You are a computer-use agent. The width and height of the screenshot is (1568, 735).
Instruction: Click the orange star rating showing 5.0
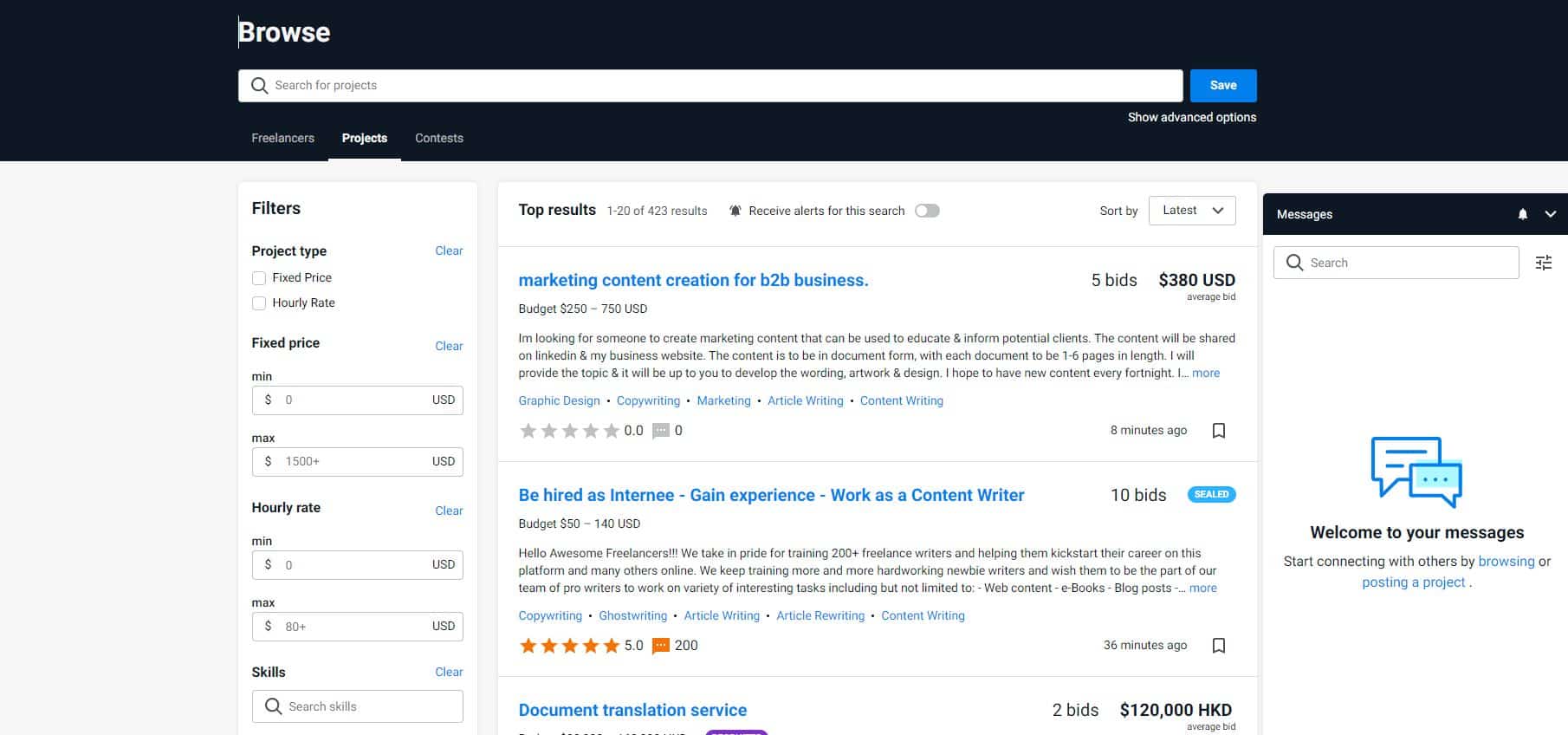[x=569, y=646]
